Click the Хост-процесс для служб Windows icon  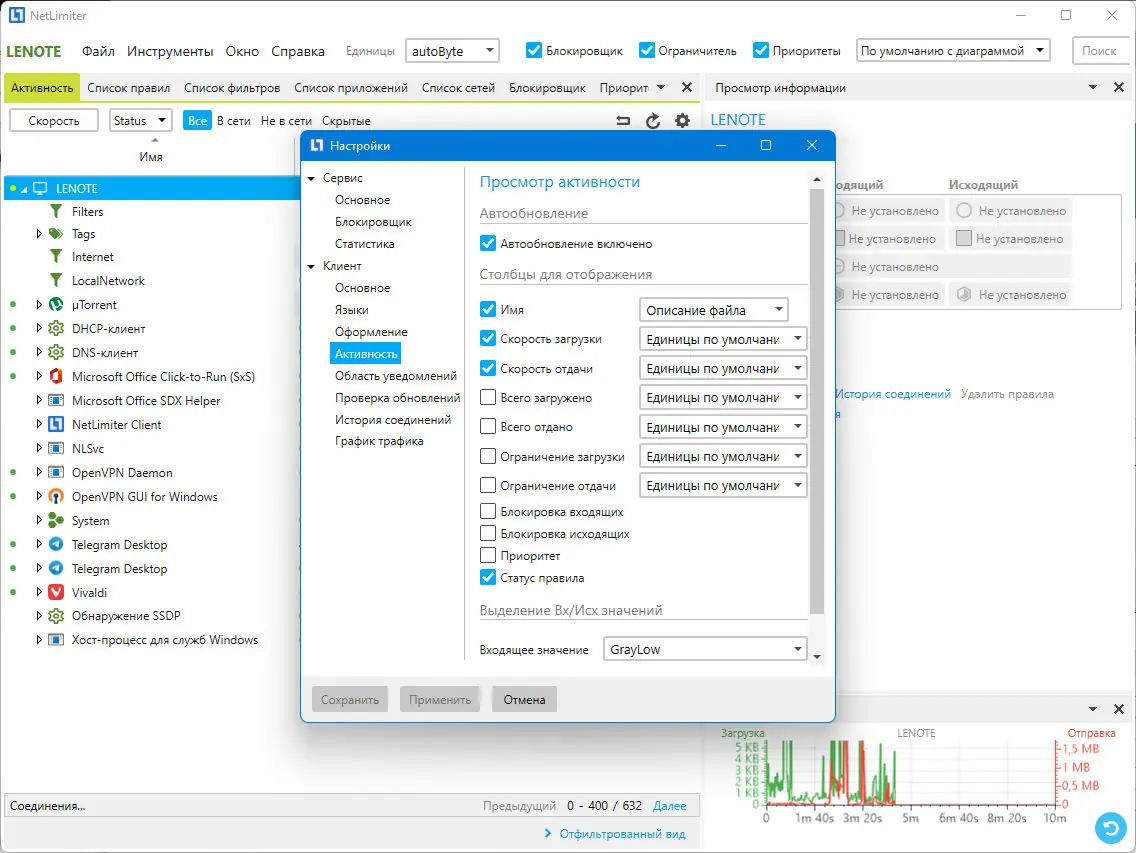tap(56, 640)
